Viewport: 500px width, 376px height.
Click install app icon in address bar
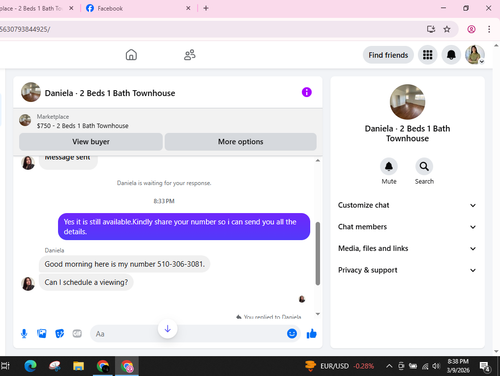click(431, 29)
